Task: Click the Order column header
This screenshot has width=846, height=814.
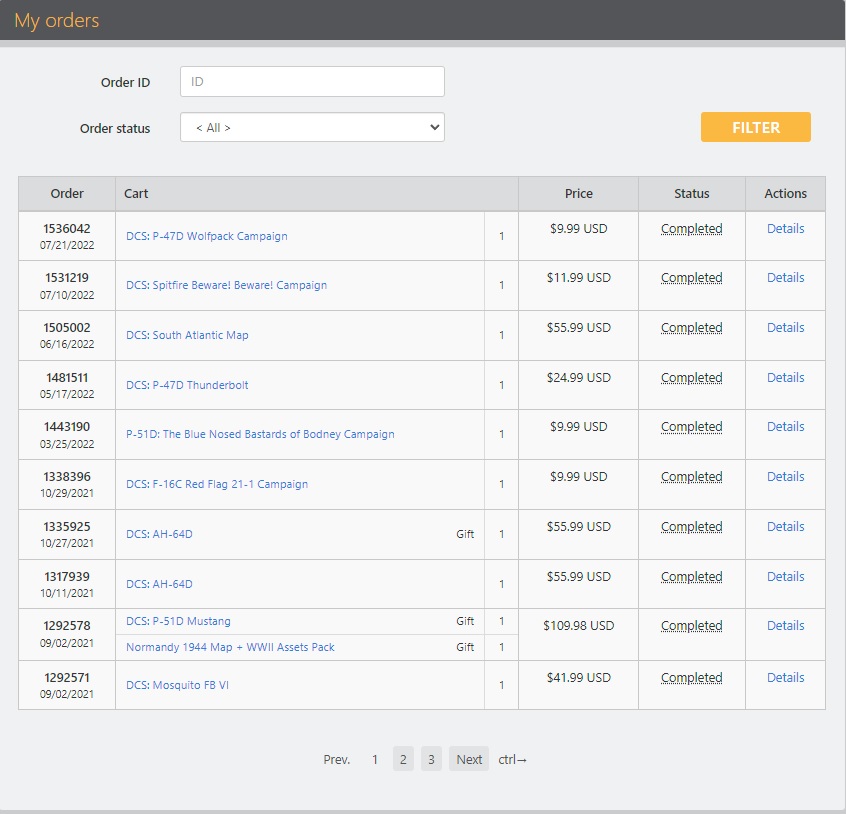Action: click(67, 194)
